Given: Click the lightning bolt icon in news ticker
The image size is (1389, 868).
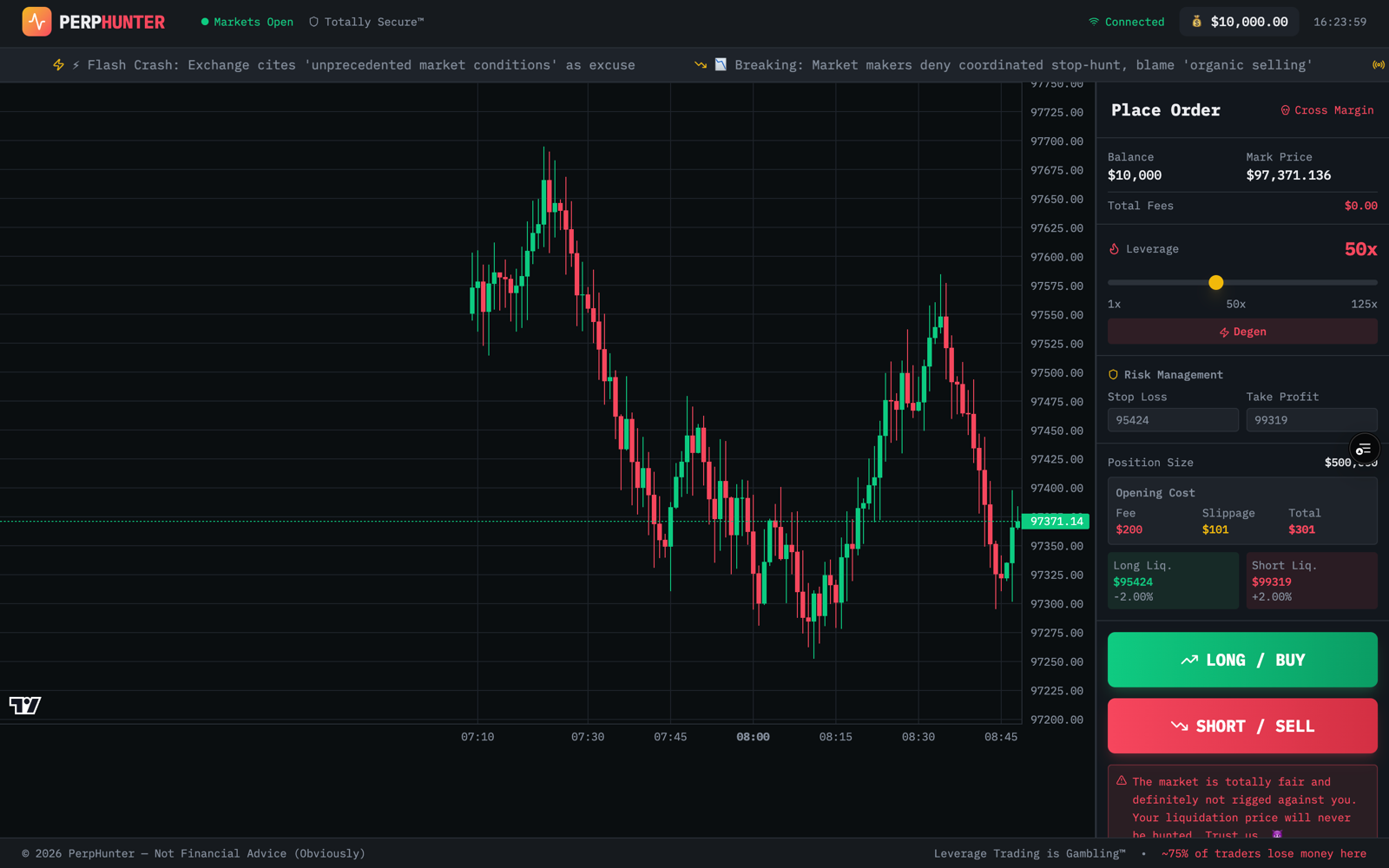Looking at the screenshot, I should click(59, 65).
